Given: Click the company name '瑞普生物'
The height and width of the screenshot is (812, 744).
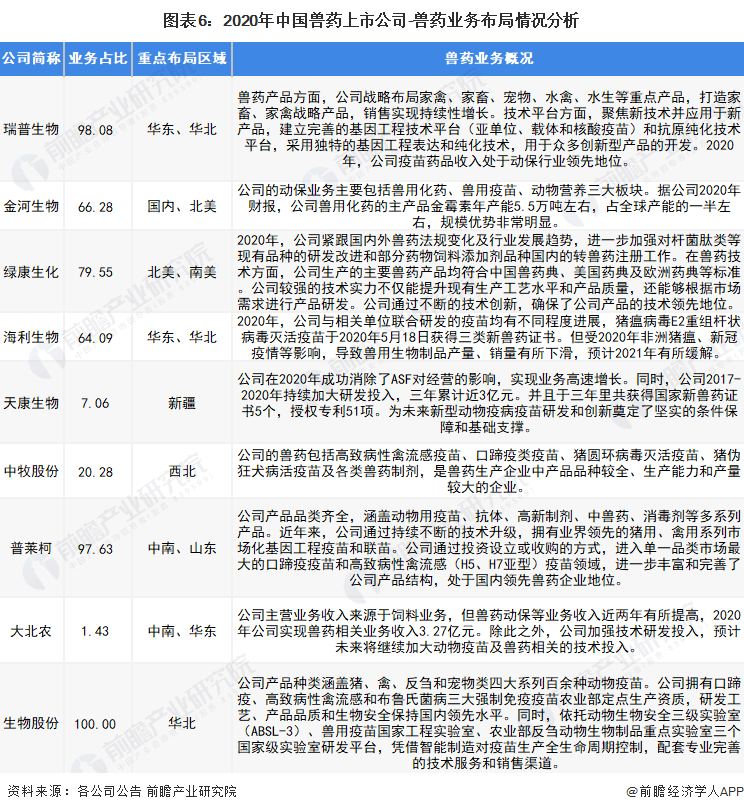Looking at the screenshot, I should click(32, 129).
